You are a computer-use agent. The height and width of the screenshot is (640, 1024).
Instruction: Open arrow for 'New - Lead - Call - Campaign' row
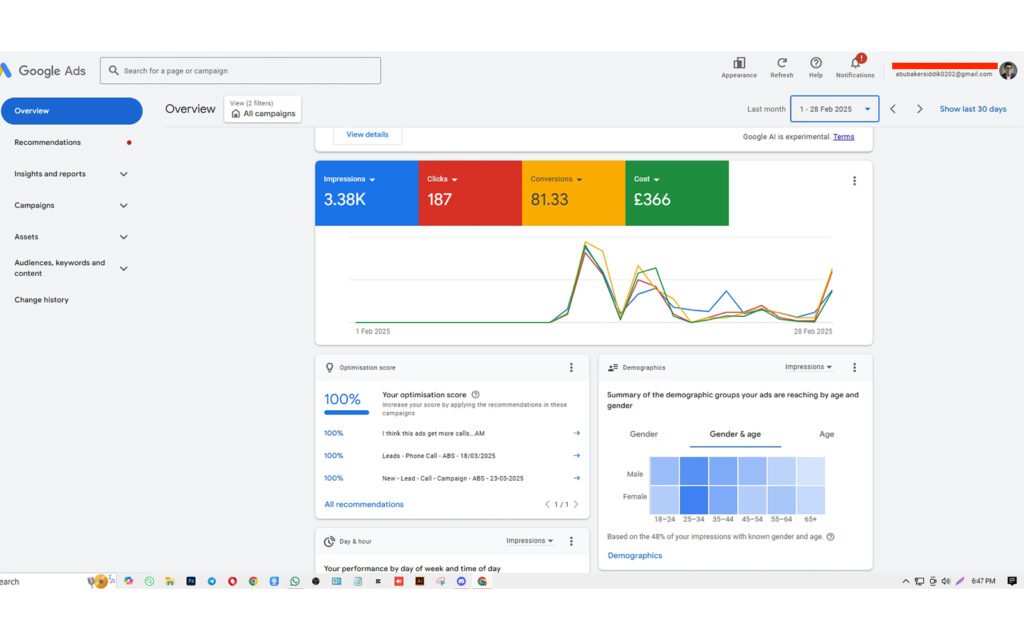(x=577, y=478)
